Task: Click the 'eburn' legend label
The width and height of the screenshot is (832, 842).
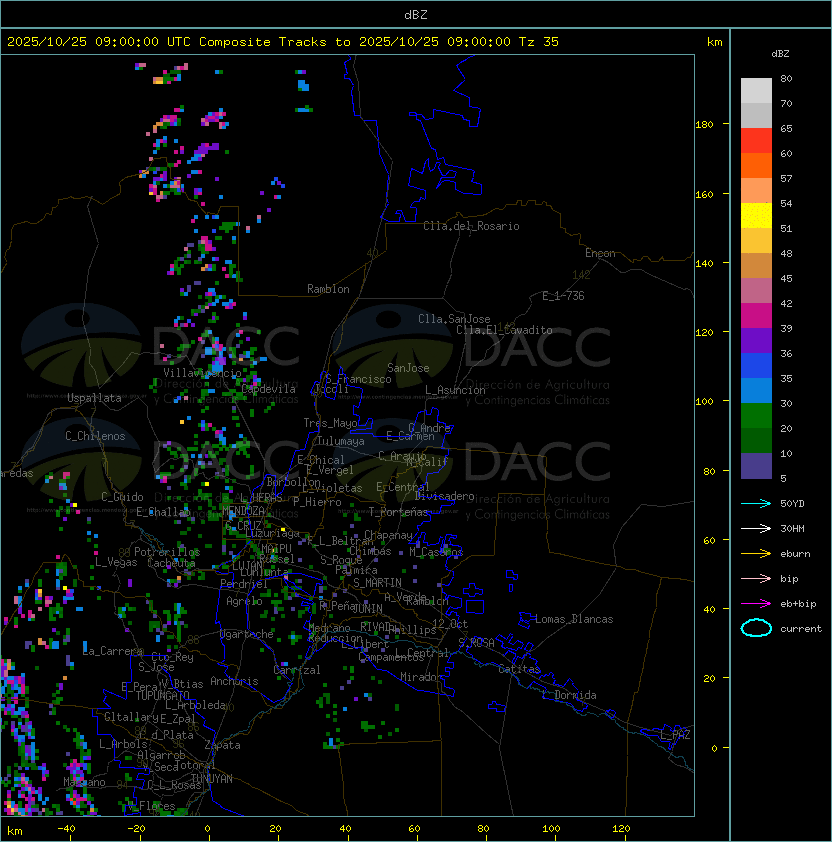Action: (795, 554)
